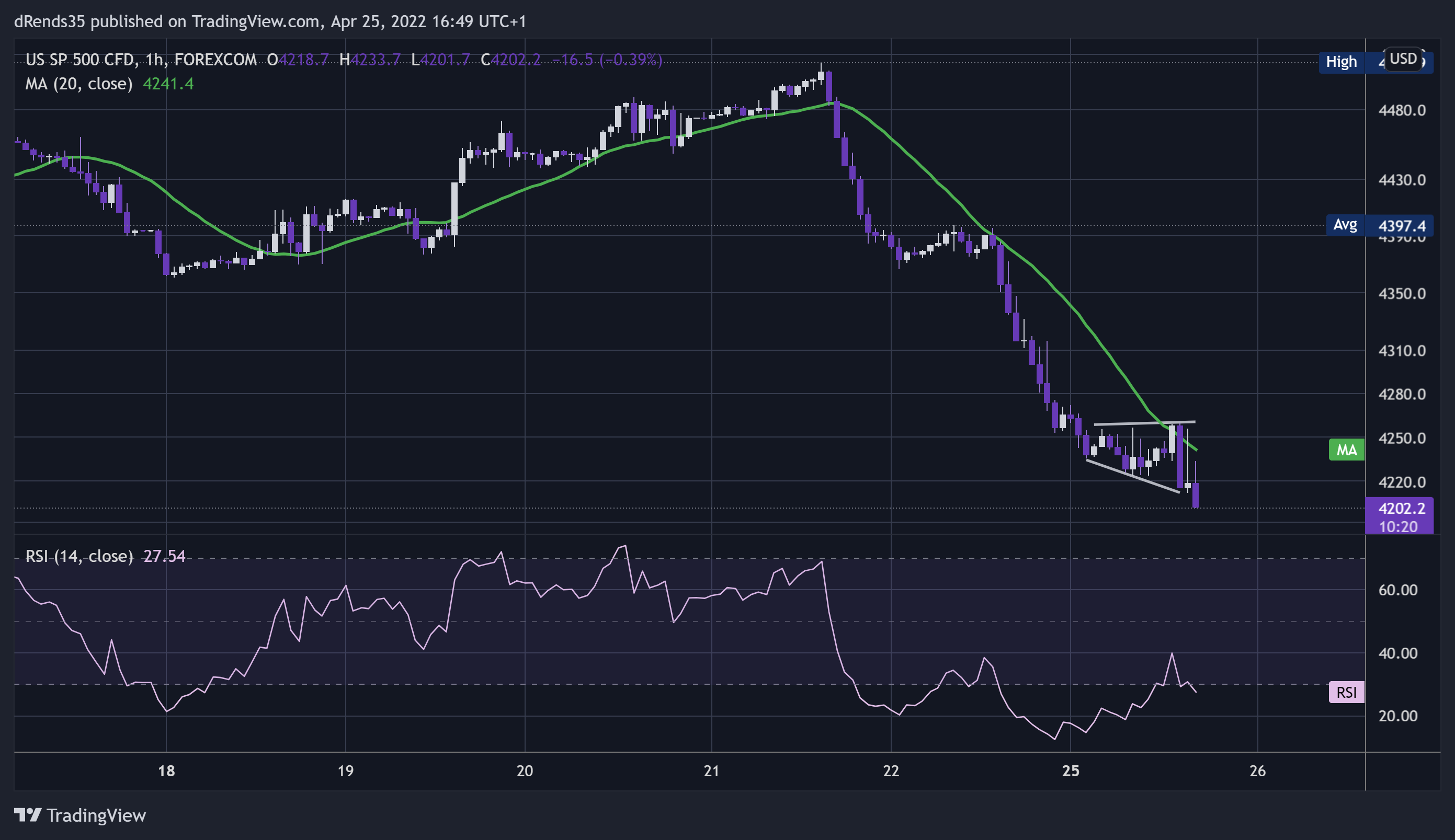Click the low price value L4201.7
The width and height of the screenshot is (1455, 840).
pyautogui.click(x=440, y=60)
